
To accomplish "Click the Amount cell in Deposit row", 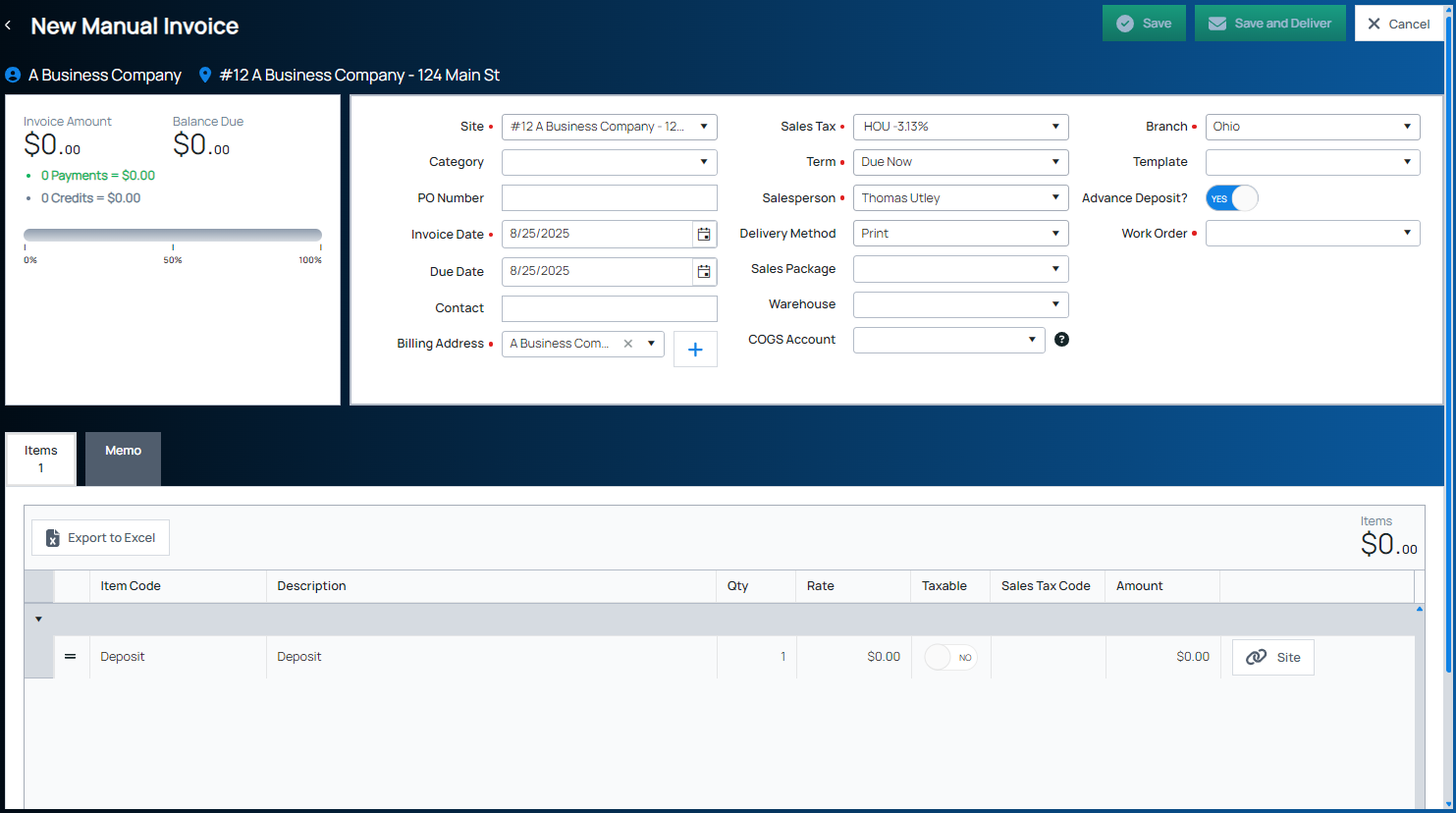I will [x=1162, y=657].
